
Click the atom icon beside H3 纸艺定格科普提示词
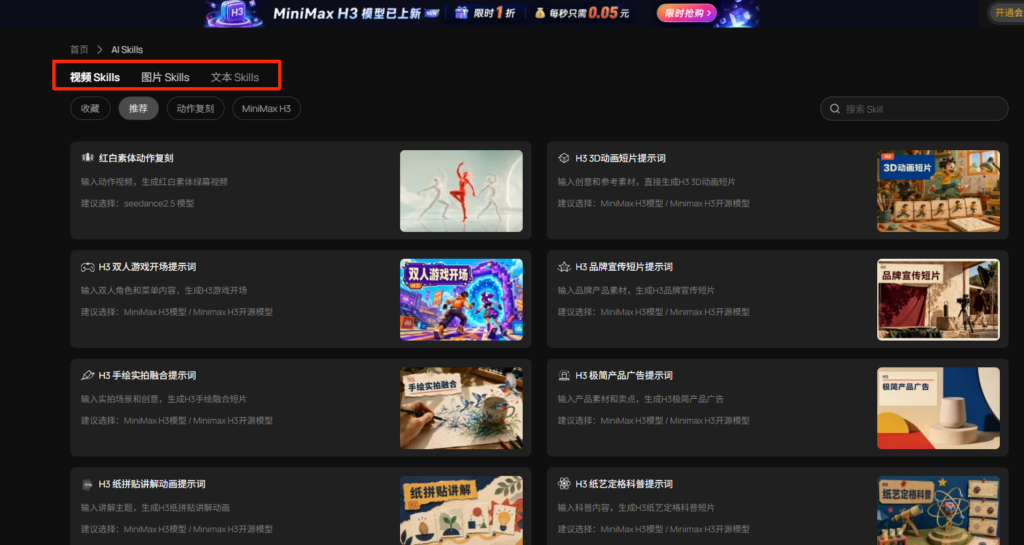(564, 484)
